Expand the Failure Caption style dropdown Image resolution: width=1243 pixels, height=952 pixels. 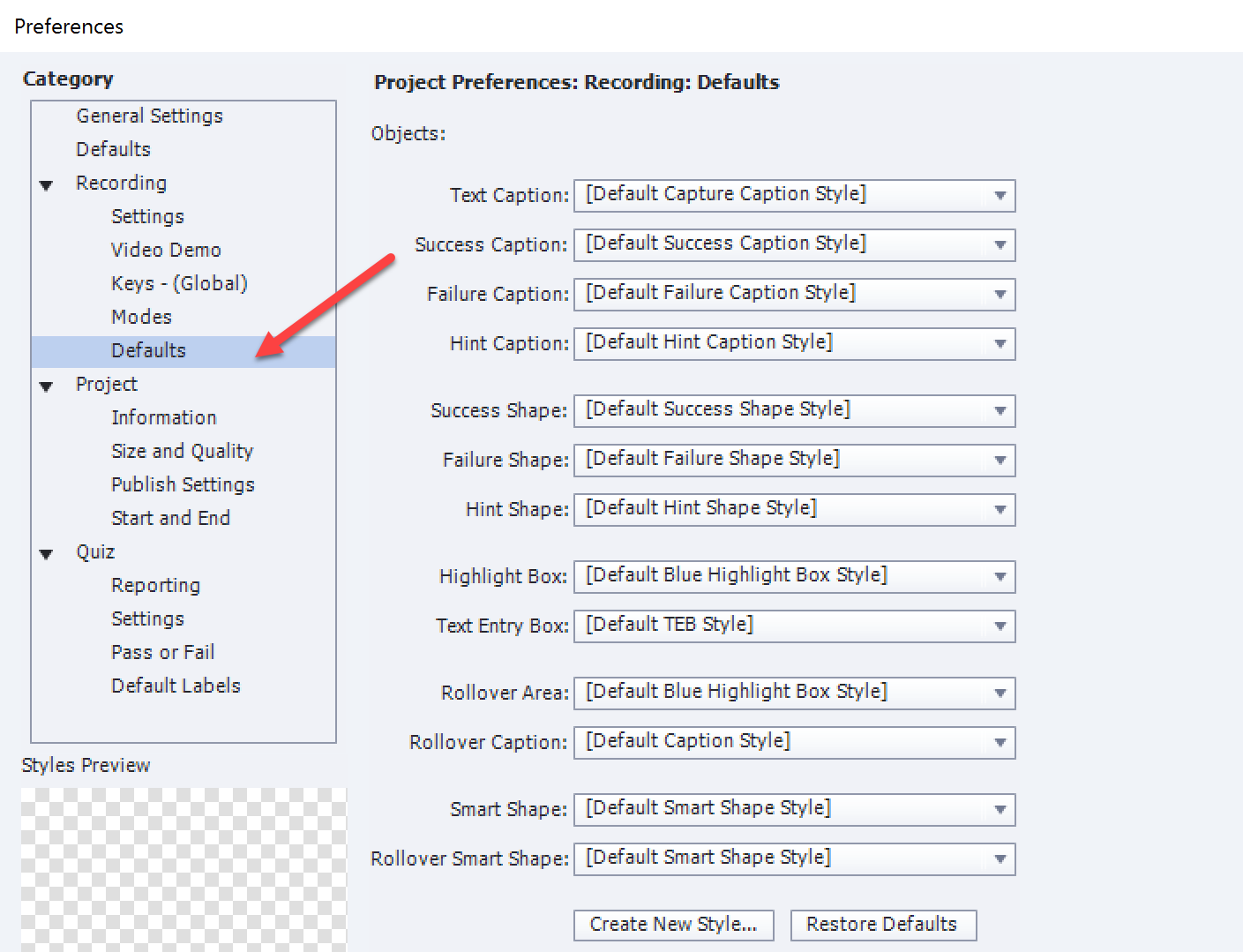click(x=1000, y=294)
